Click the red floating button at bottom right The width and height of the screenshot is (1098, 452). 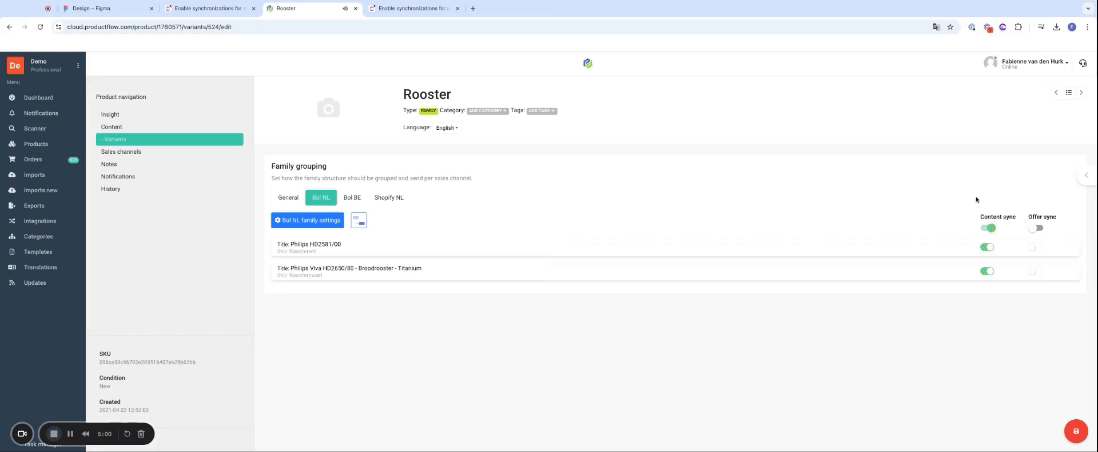click(x=1076, y=431)
